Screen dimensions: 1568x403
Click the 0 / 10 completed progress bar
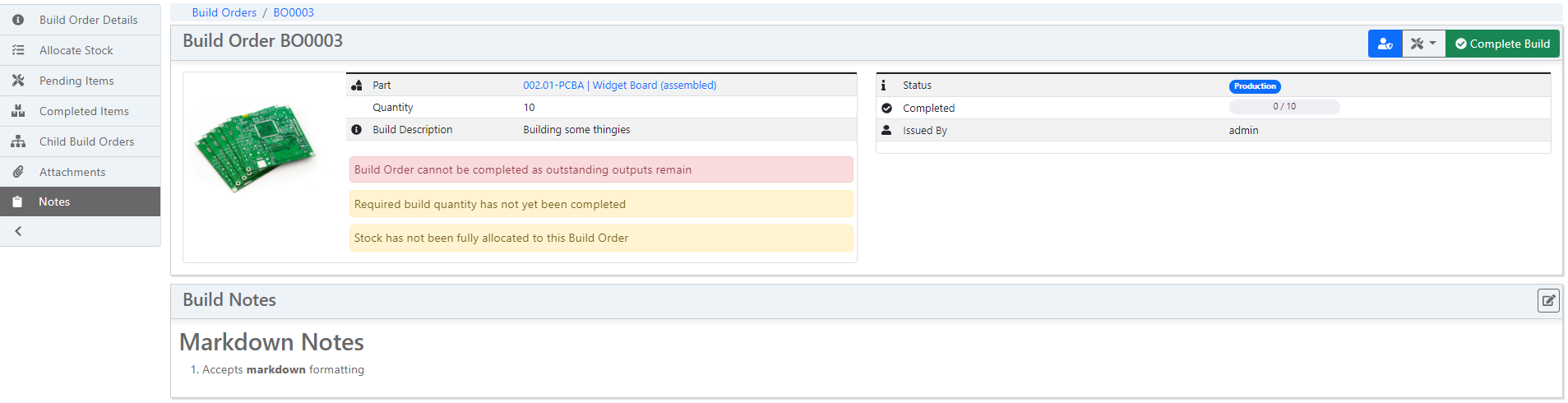[1284, 107]
